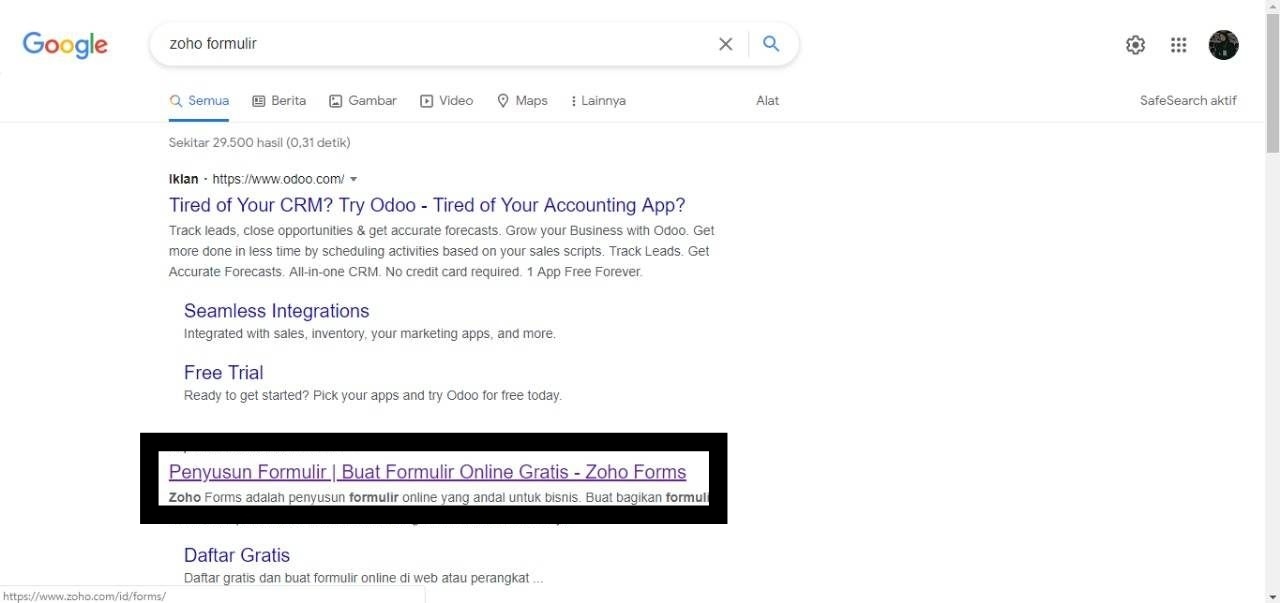This screenshot has height=603, width=1280.
Task: Switch to the Gambar tab
Action: (363, 101)
